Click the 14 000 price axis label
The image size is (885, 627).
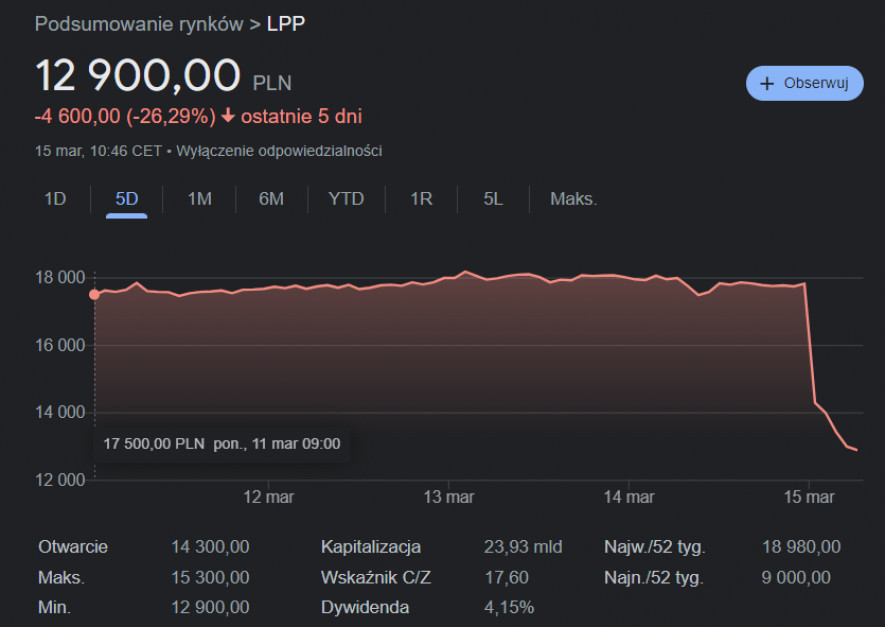[x=60, y=412]
